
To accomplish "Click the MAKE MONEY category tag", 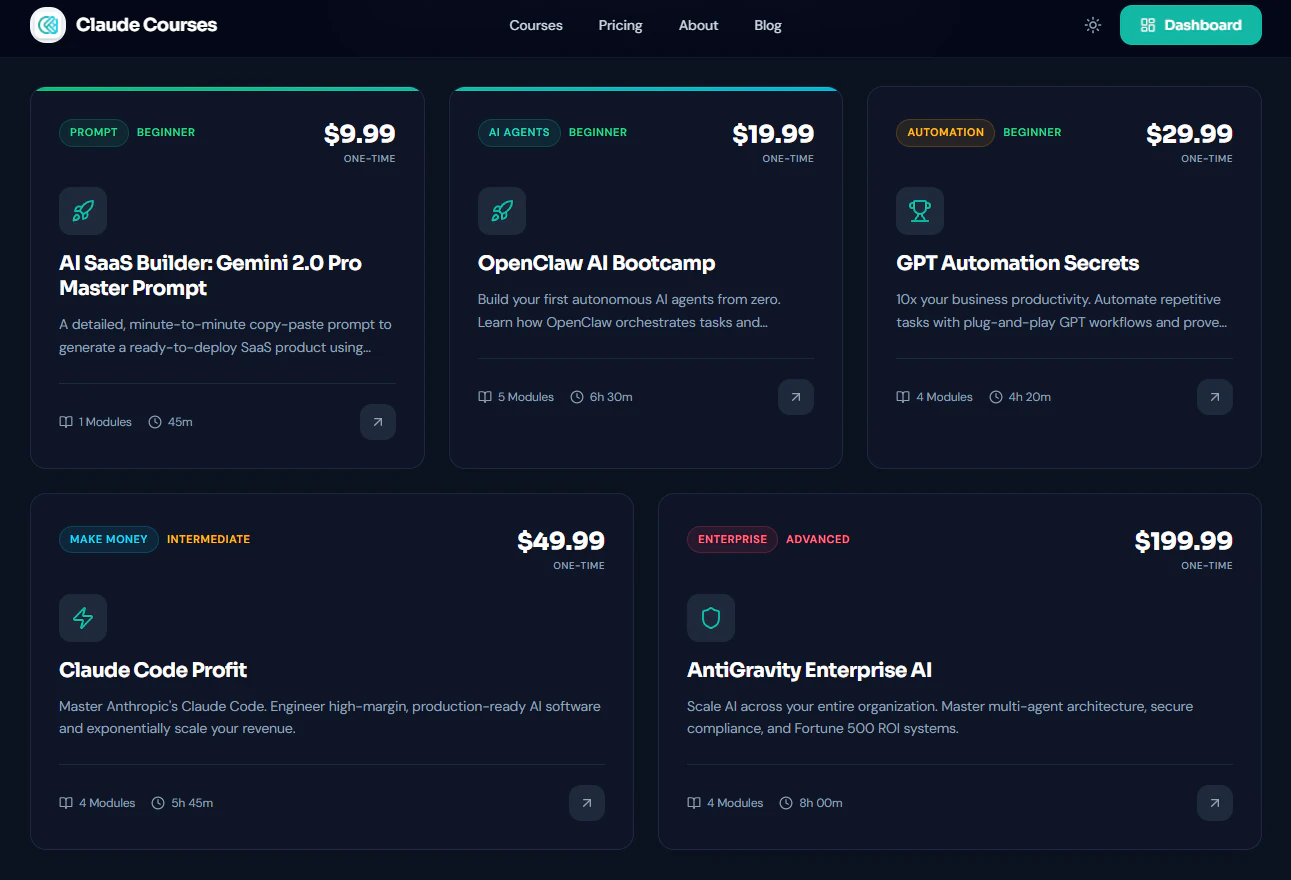I will coord(109,539).
